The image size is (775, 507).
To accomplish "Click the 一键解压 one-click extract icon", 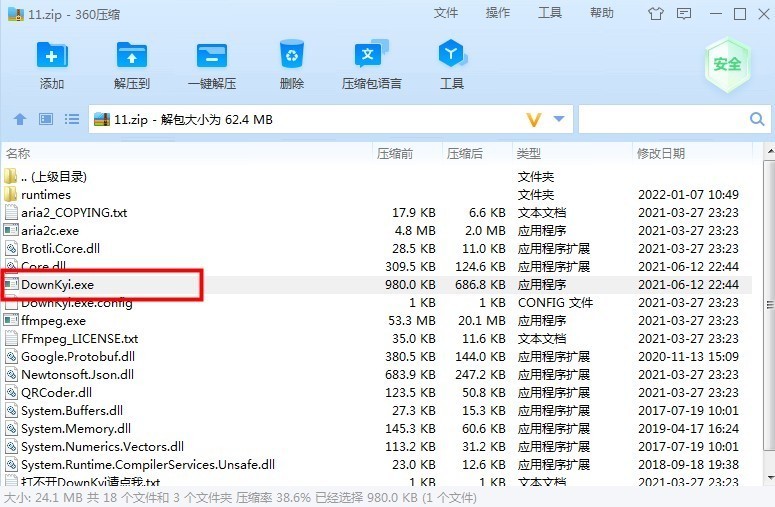I will 212,55.
